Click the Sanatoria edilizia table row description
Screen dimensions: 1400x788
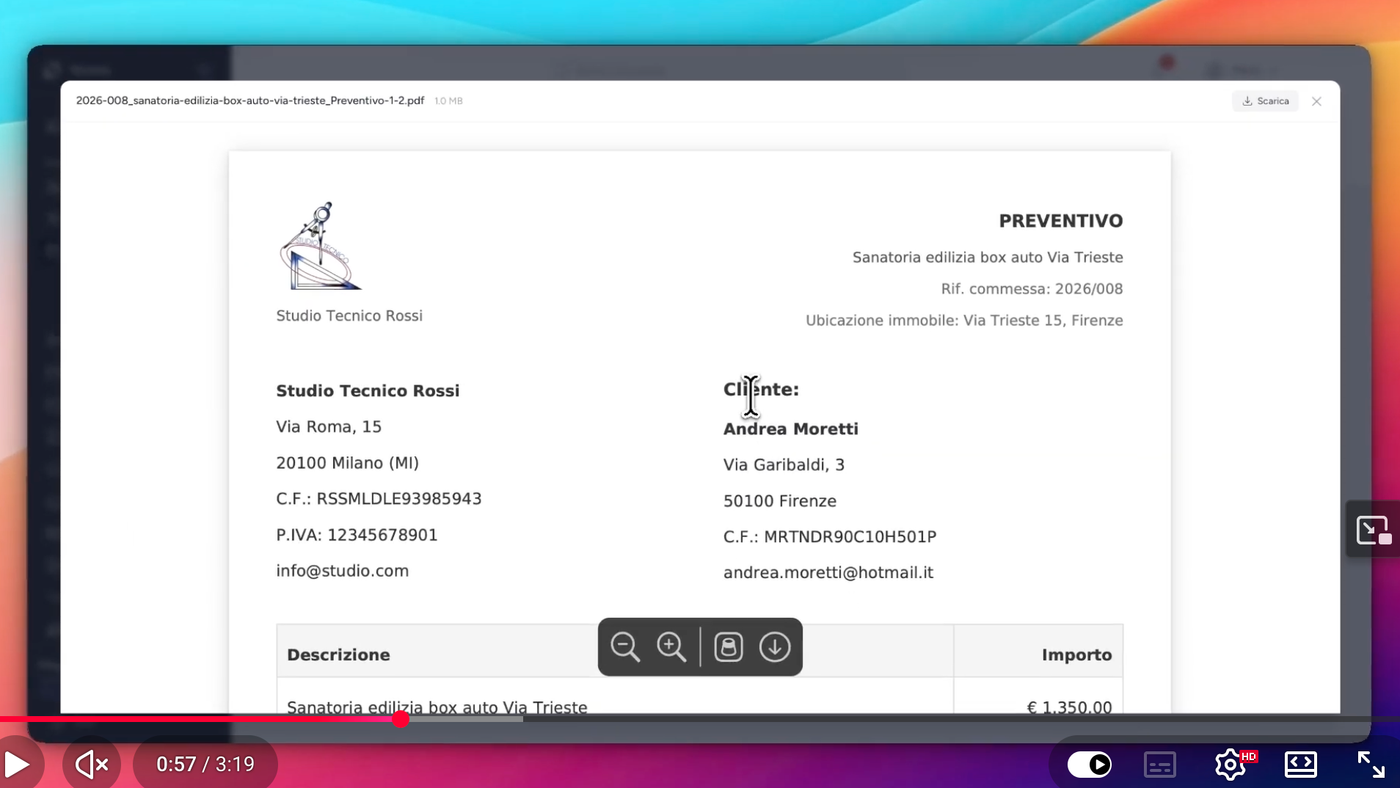tap(437, 707)
